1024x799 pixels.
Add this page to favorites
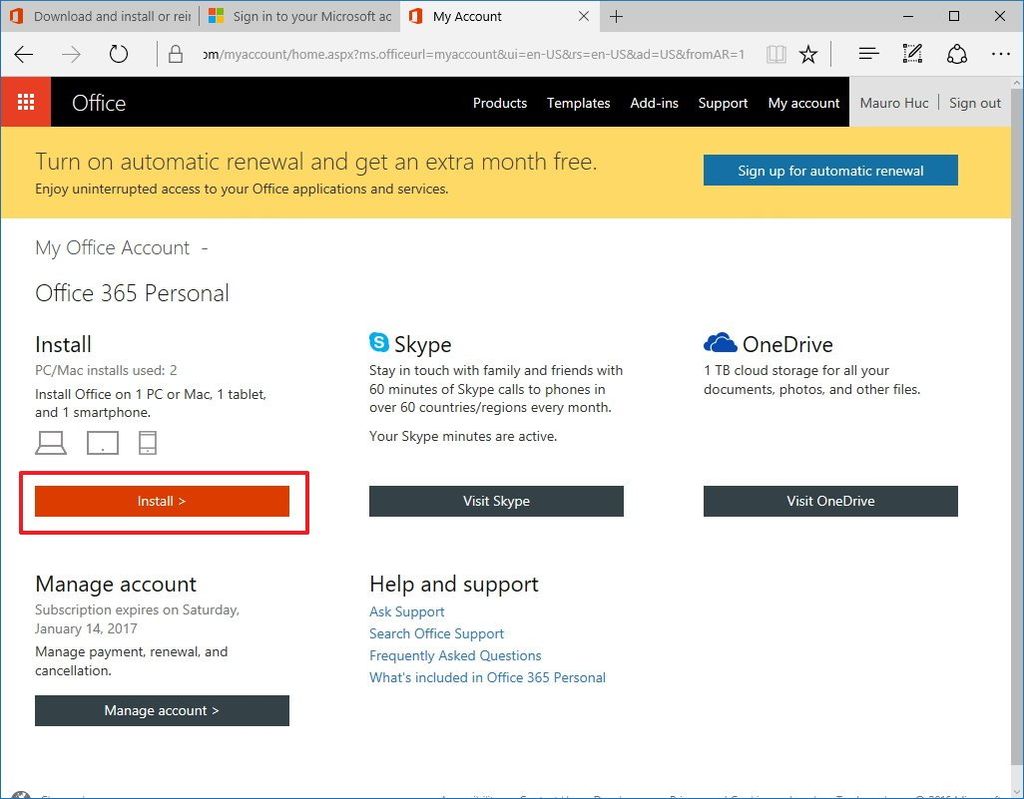[x=810, y=53]
